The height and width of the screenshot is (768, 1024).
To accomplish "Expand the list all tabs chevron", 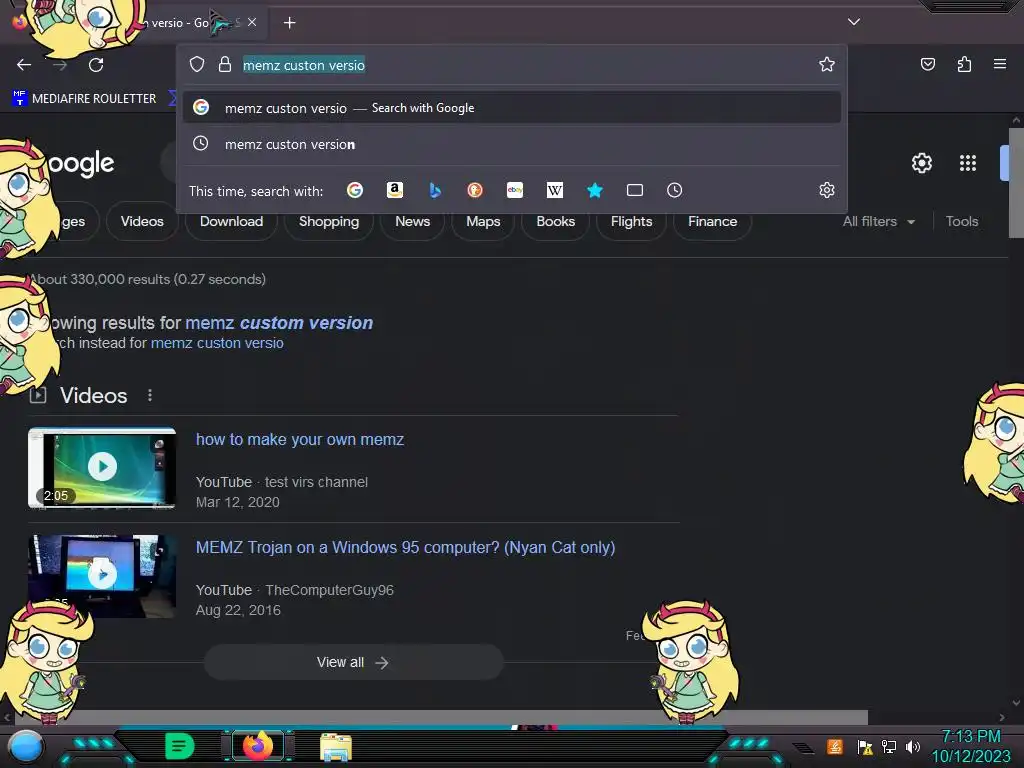I will [x=854, y=22].
